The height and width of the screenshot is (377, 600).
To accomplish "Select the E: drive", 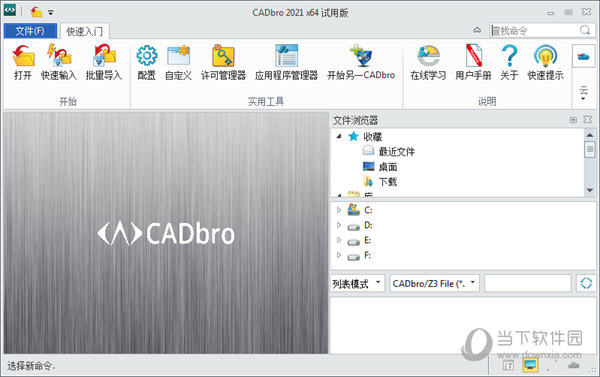I will [359, 241].
